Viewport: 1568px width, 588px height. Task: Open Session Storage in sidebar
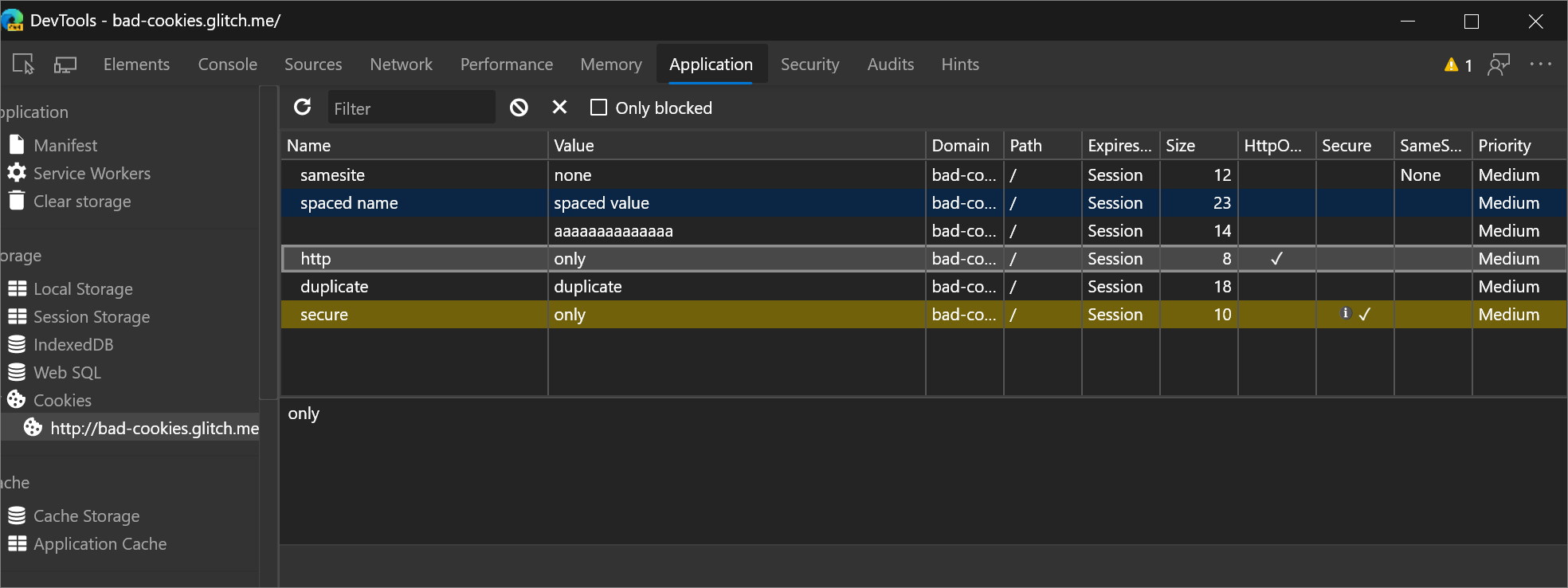pos(92,316)
